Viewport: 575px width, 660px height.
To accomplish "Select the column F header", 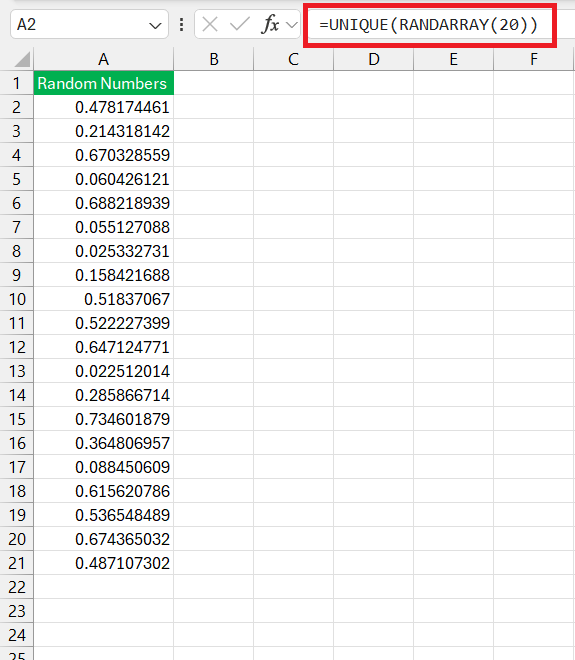I will [x=534, y=59].
